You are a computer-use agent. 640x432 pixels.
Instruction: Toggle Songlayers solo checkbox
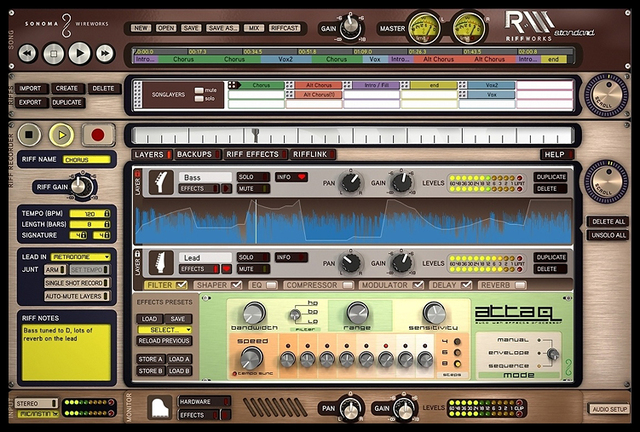coord(199,98)
